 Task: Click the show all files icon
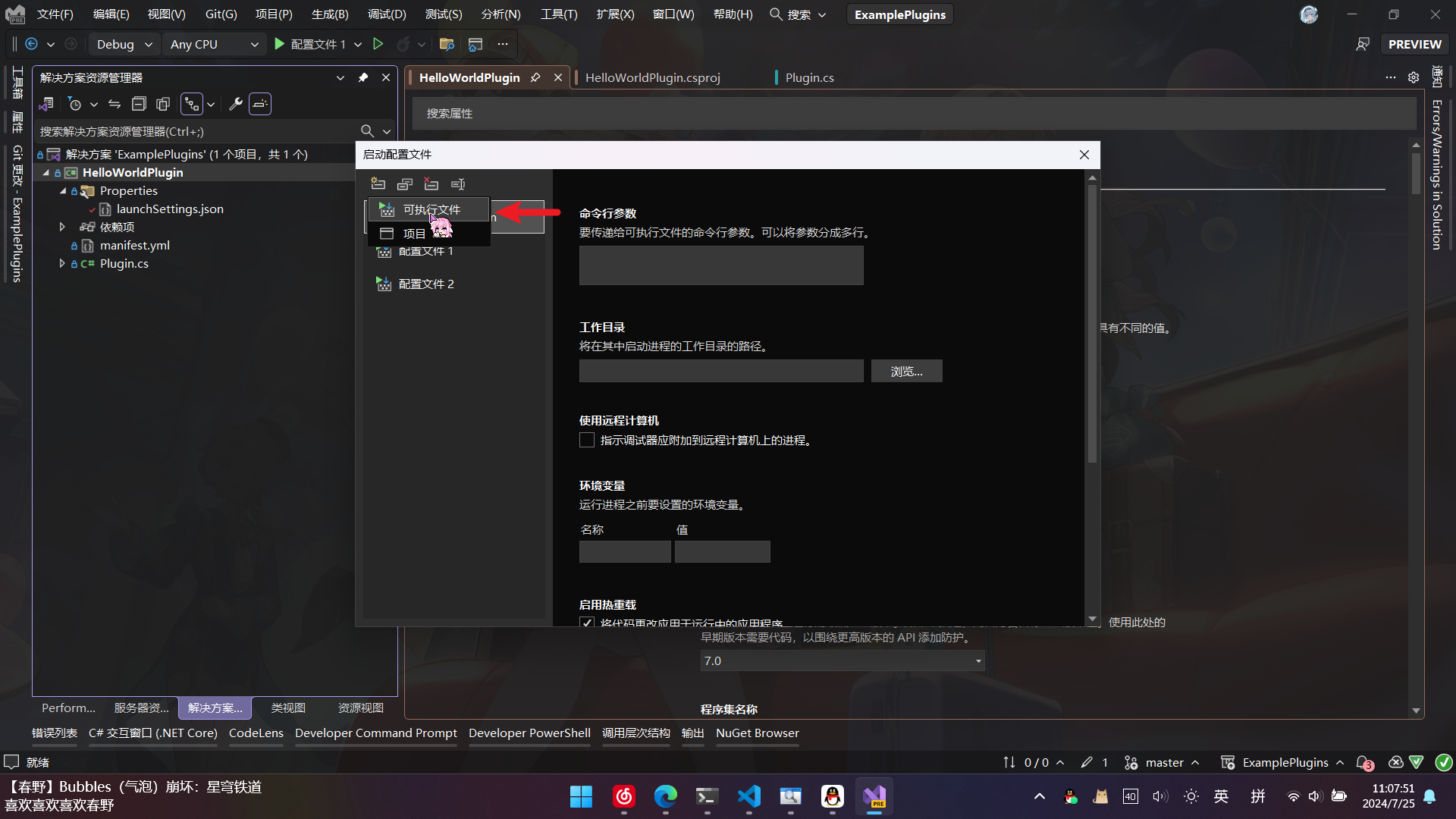coord(163,104)
